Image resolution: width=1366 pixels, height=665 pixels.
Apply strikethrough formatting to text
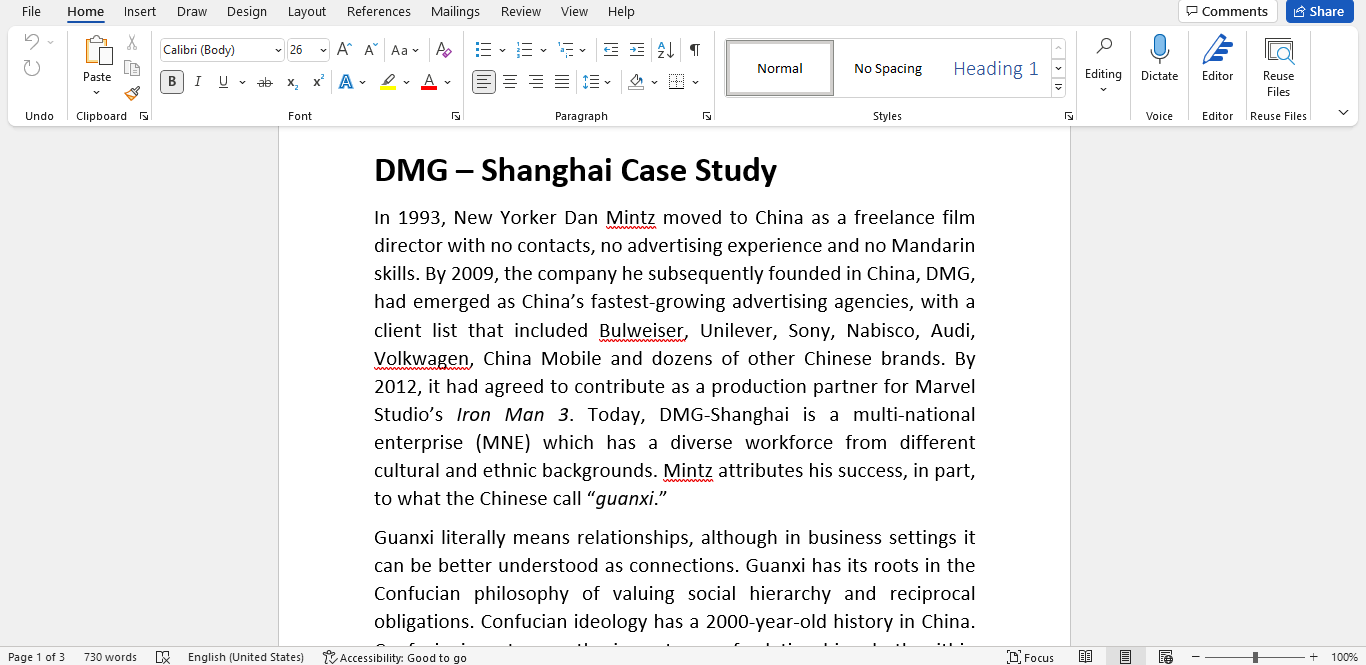[263, 82]
